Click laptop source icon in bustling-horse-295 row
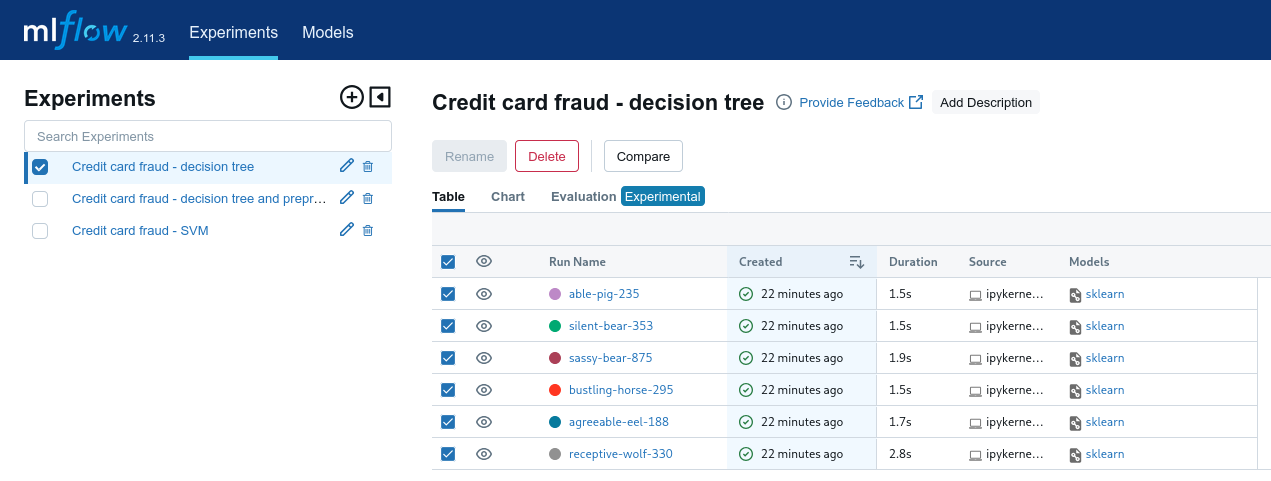 [975, 391]
